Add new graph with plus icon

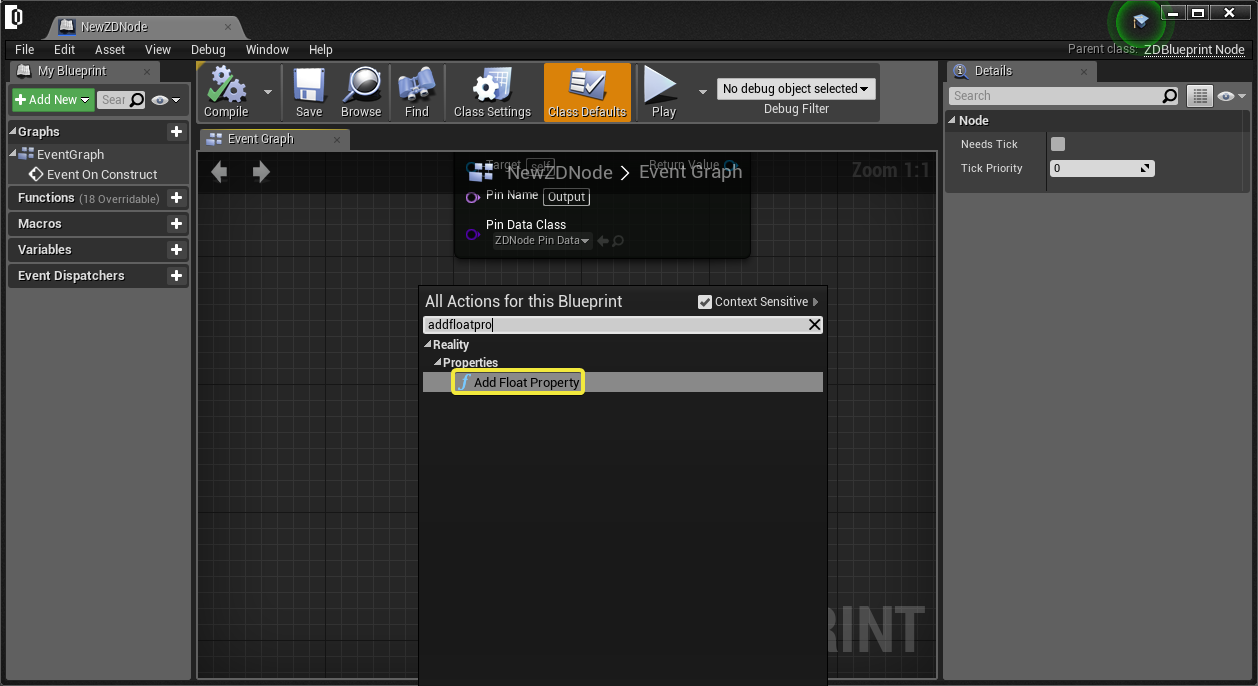[176, 132]
